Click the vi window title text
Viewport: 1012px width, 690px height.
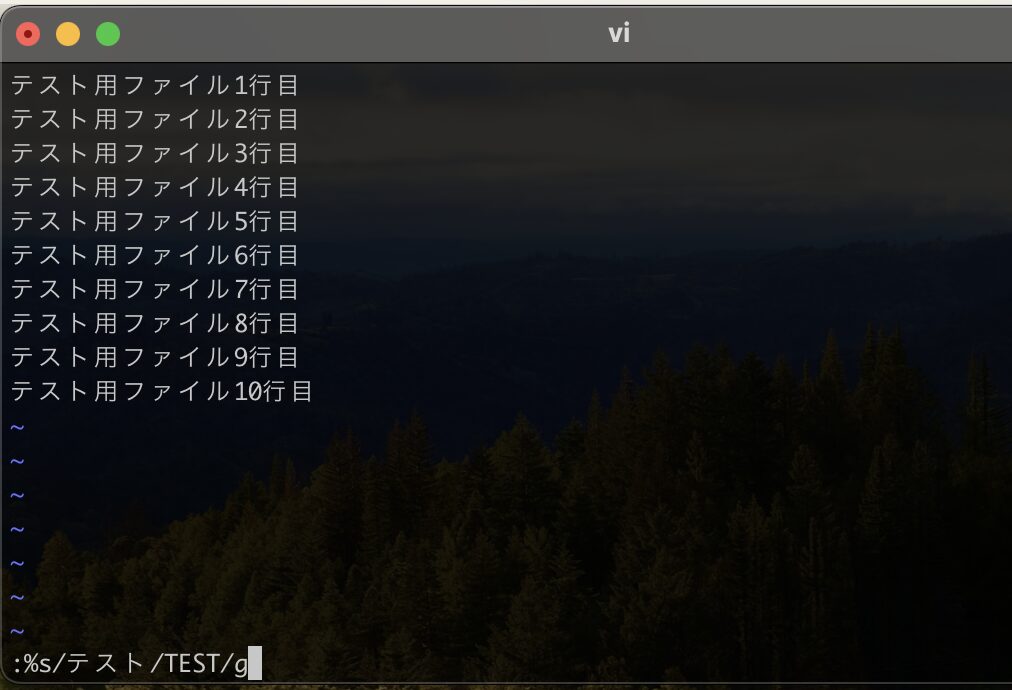point(619,33)
